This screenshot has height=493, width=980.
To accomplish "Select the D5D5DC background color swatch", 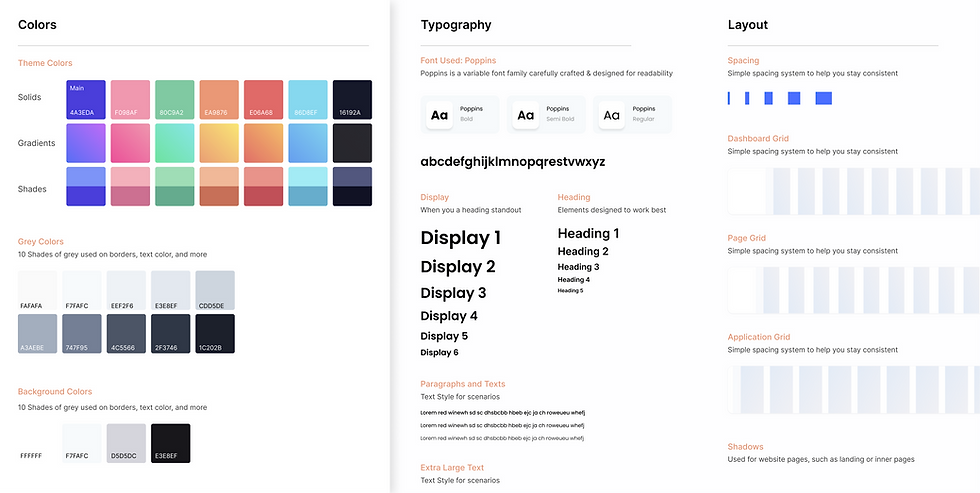I will (x=126, y=443).
